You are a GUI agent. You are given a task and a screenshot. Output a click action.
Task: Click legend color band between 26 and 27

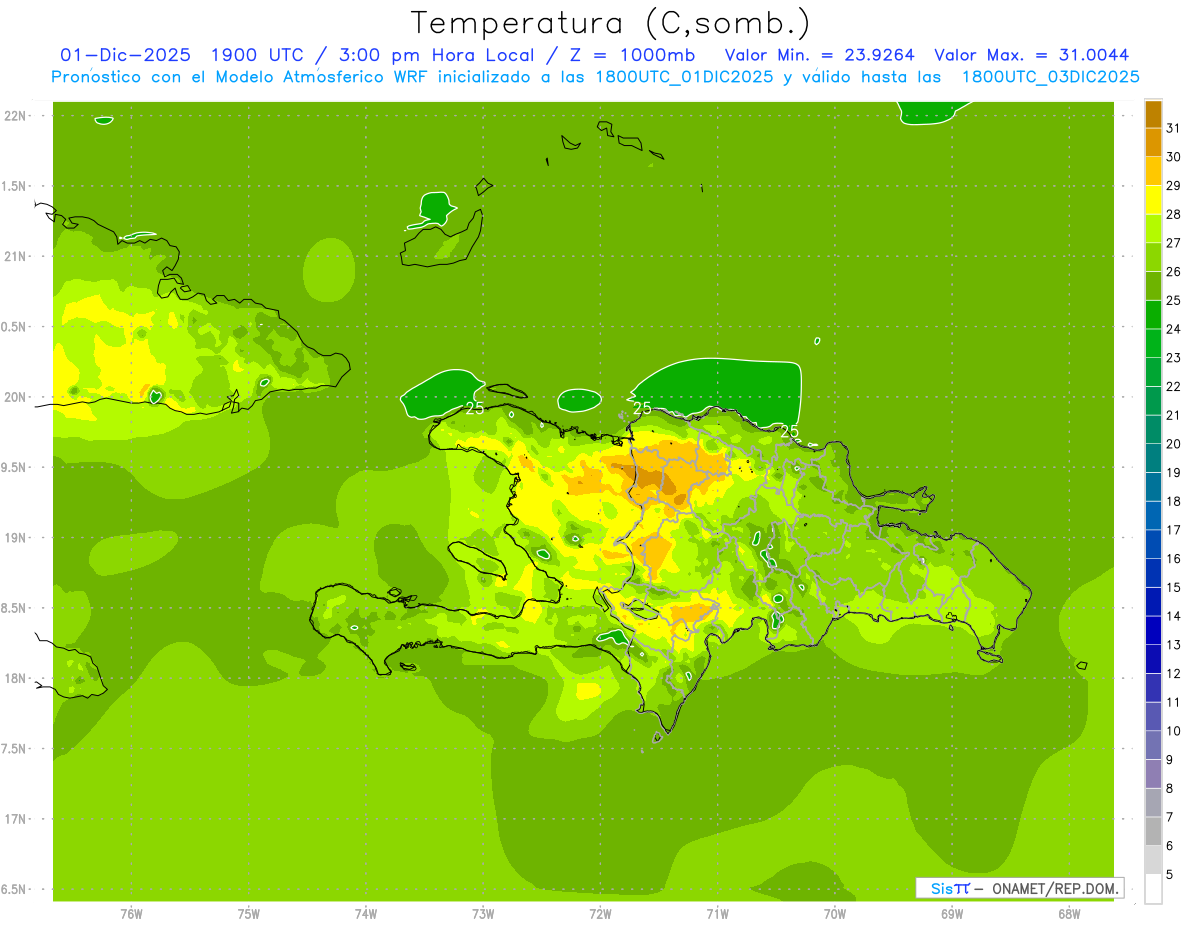tap(1153, 258)
